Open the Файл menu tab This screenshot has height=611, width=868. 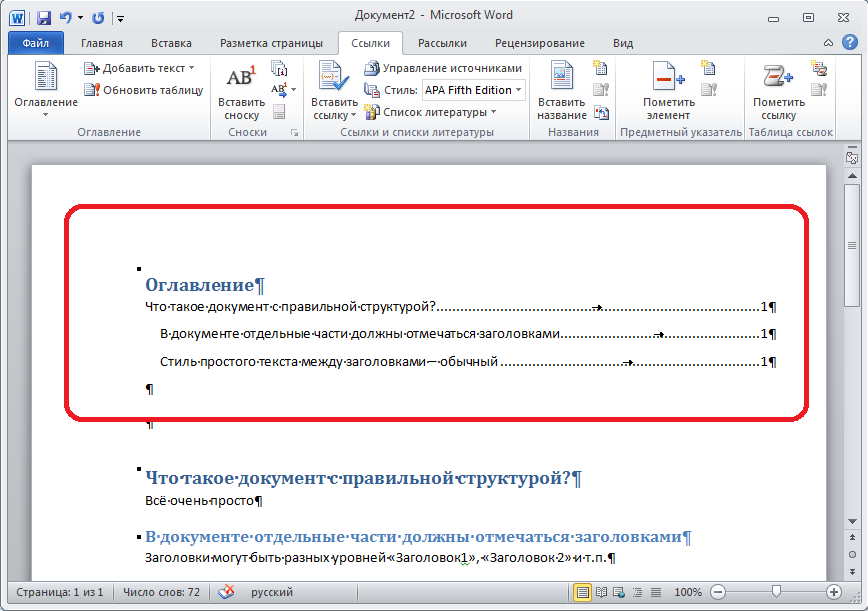point(35,43)
